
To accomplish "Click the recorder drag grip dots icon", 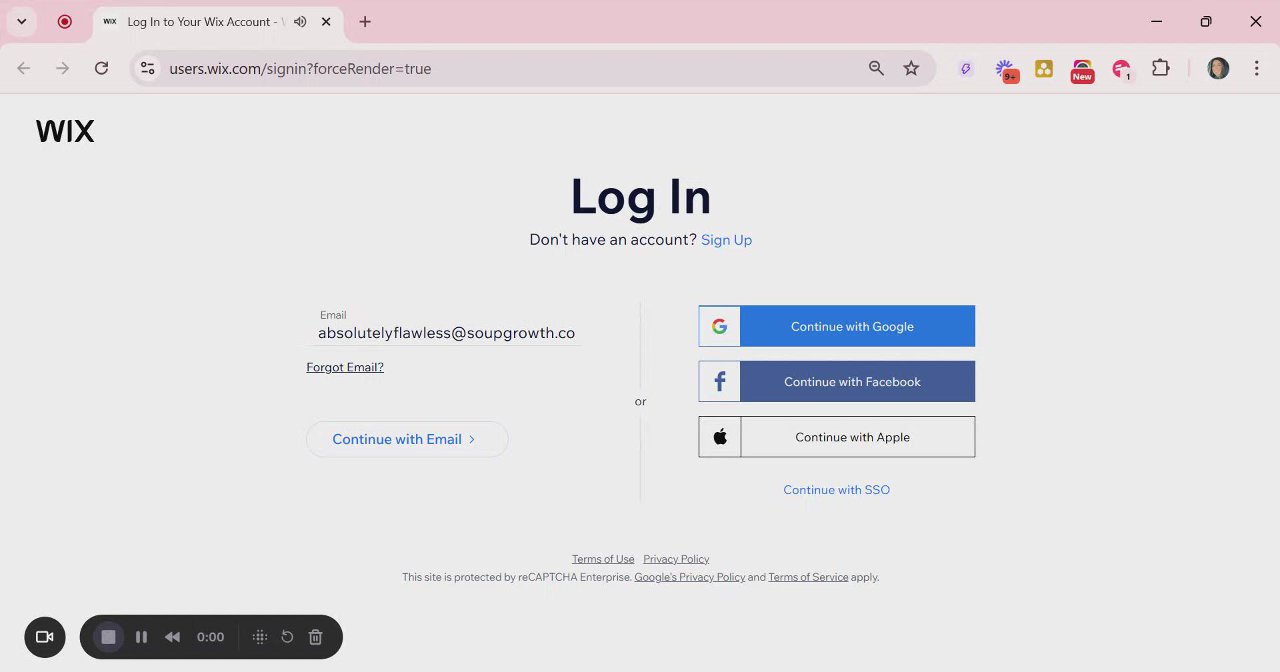I will (x=259, y=637).
